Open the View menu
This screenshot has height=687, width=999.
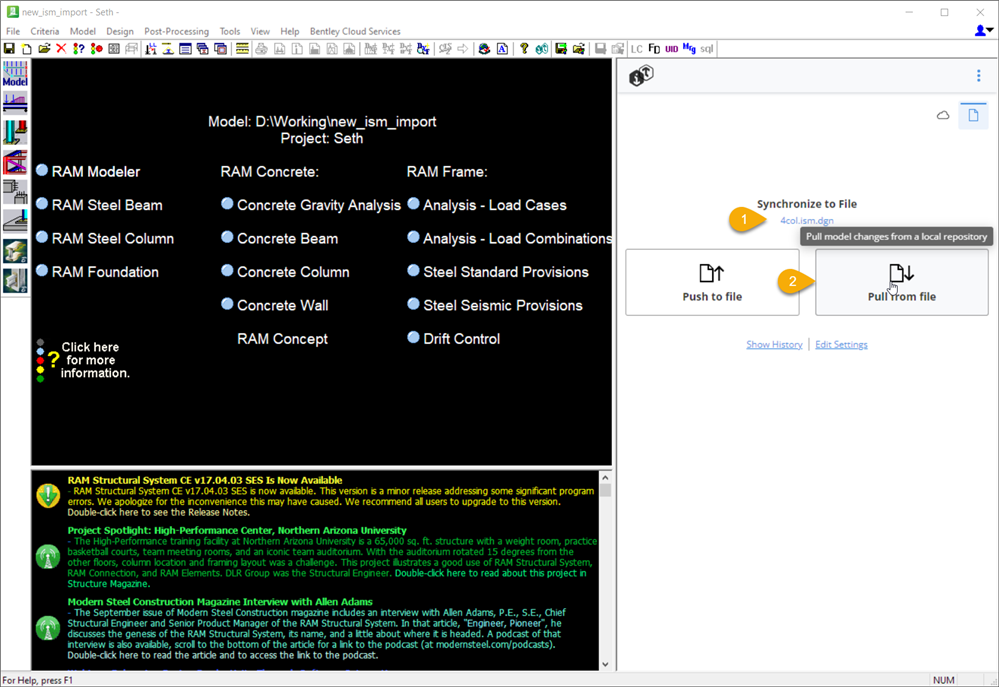pyautogui.click(x=260, y=31)
